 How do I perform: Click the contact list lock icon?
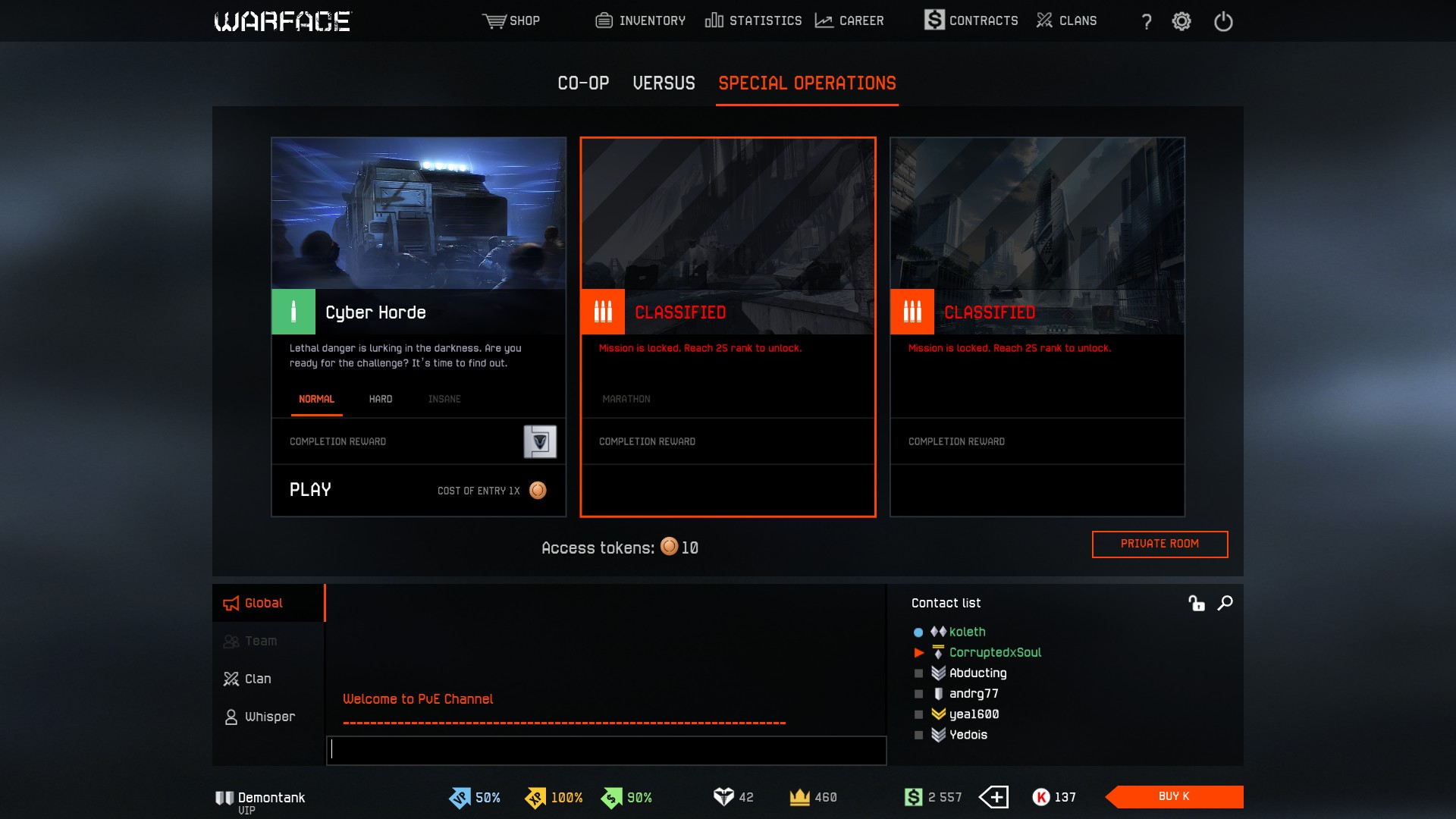click(1197, 604)
